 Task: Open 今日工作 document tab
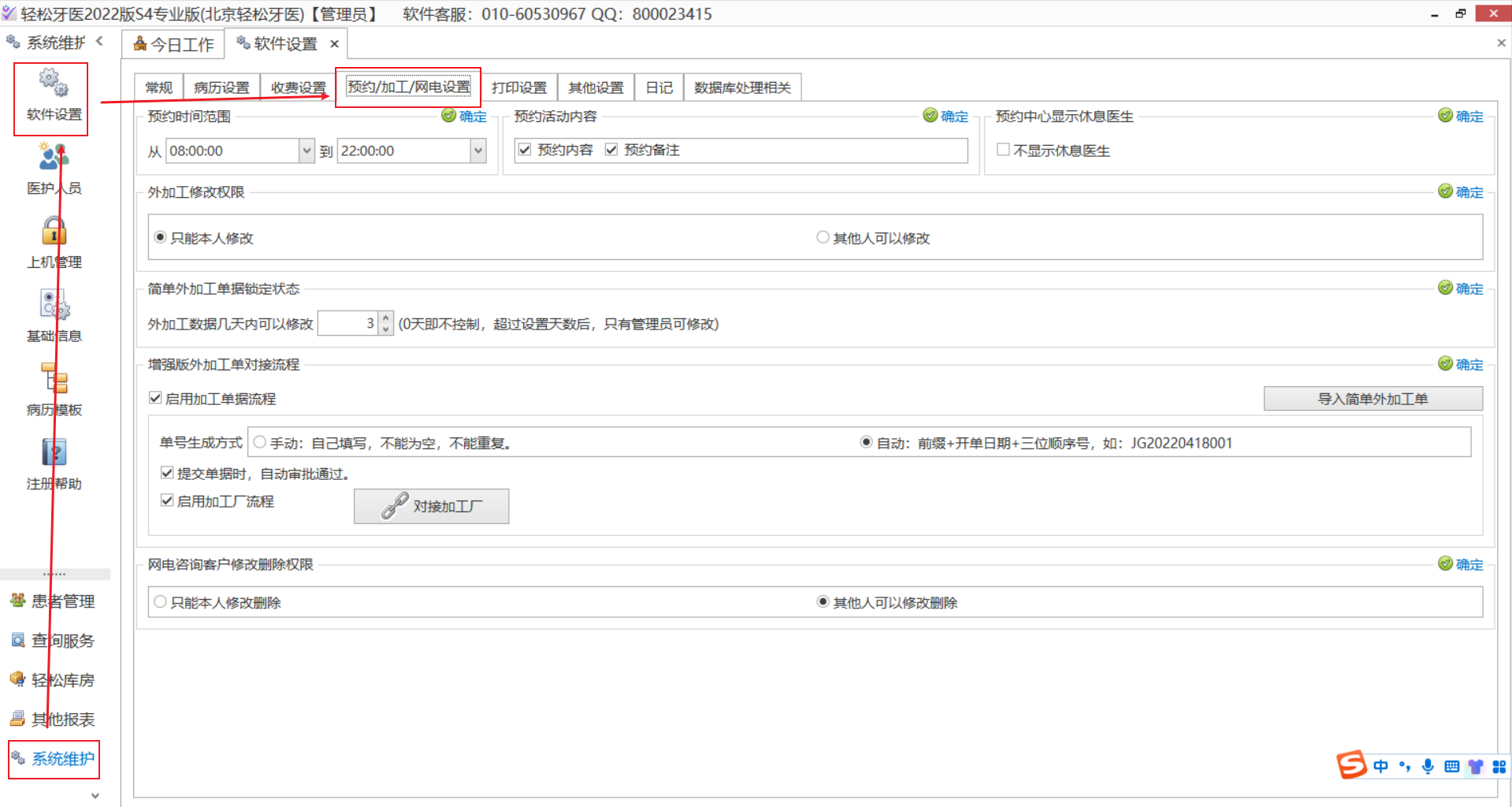coord(173,44)
